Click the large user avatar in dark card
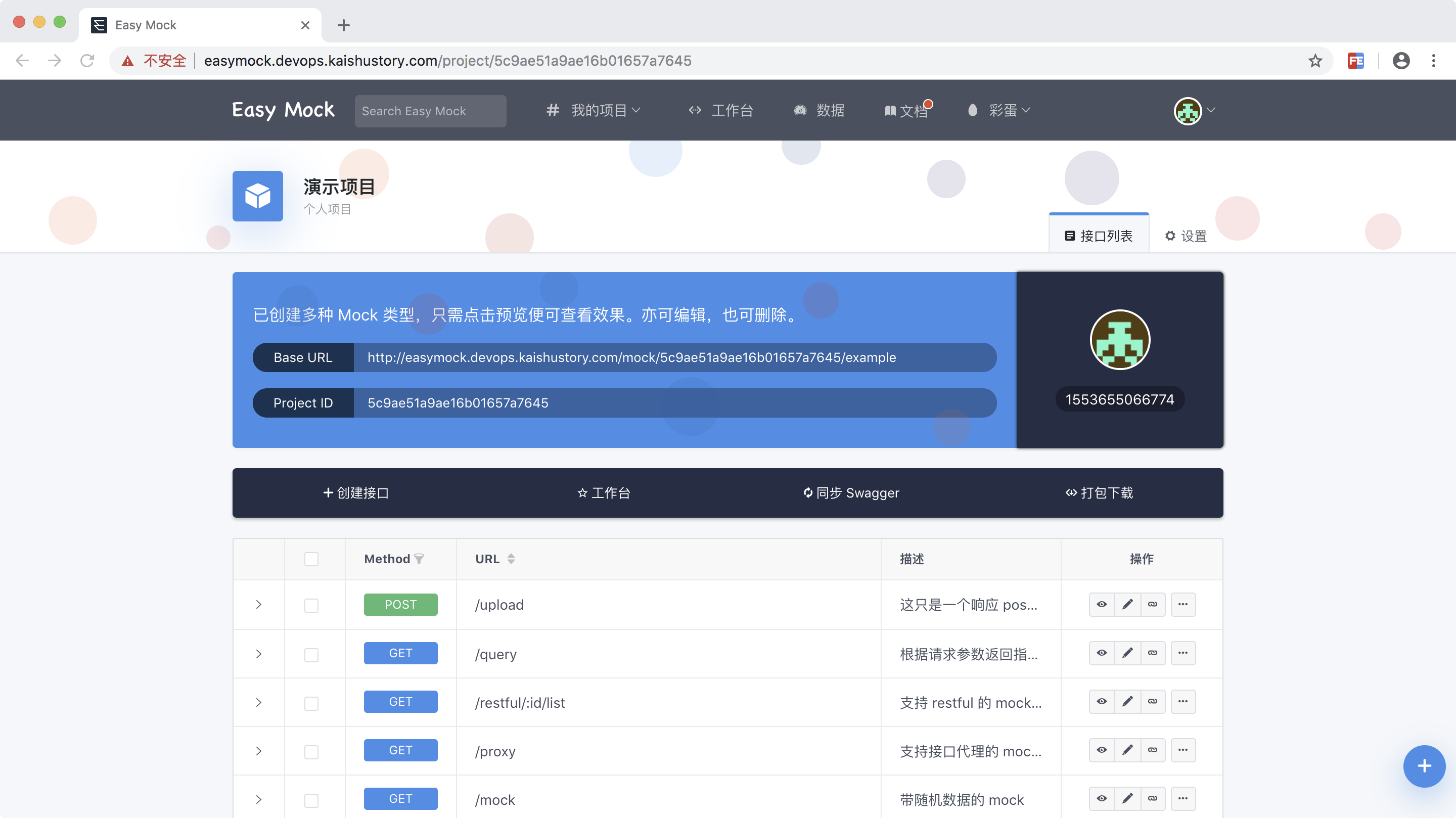Image resolution: width=1456 pixels, height=818 pixels. coord(1120,340)
